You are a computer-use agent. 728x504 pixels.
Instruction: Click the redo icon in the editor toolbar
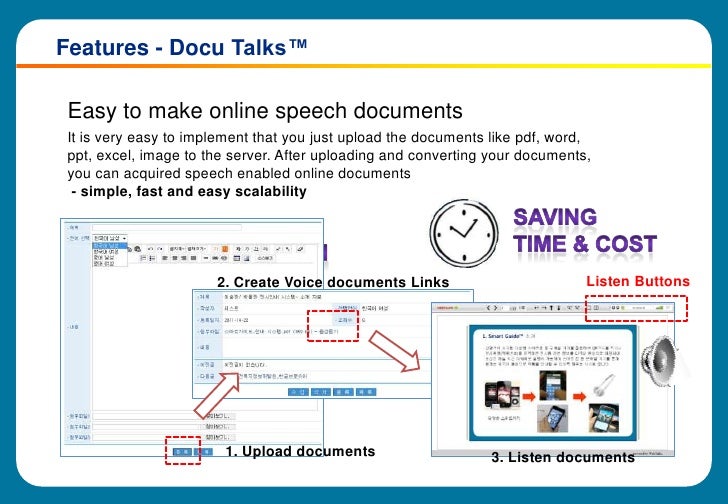click(x=160, y=249)
